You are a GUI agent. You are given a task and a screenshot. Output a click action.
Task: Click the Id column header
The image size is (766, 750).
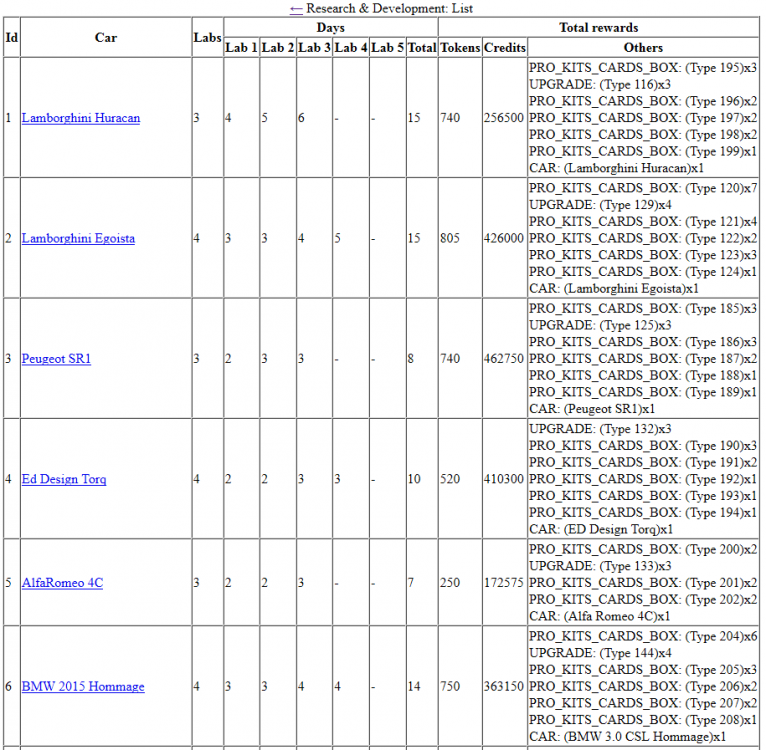point(11,37)
